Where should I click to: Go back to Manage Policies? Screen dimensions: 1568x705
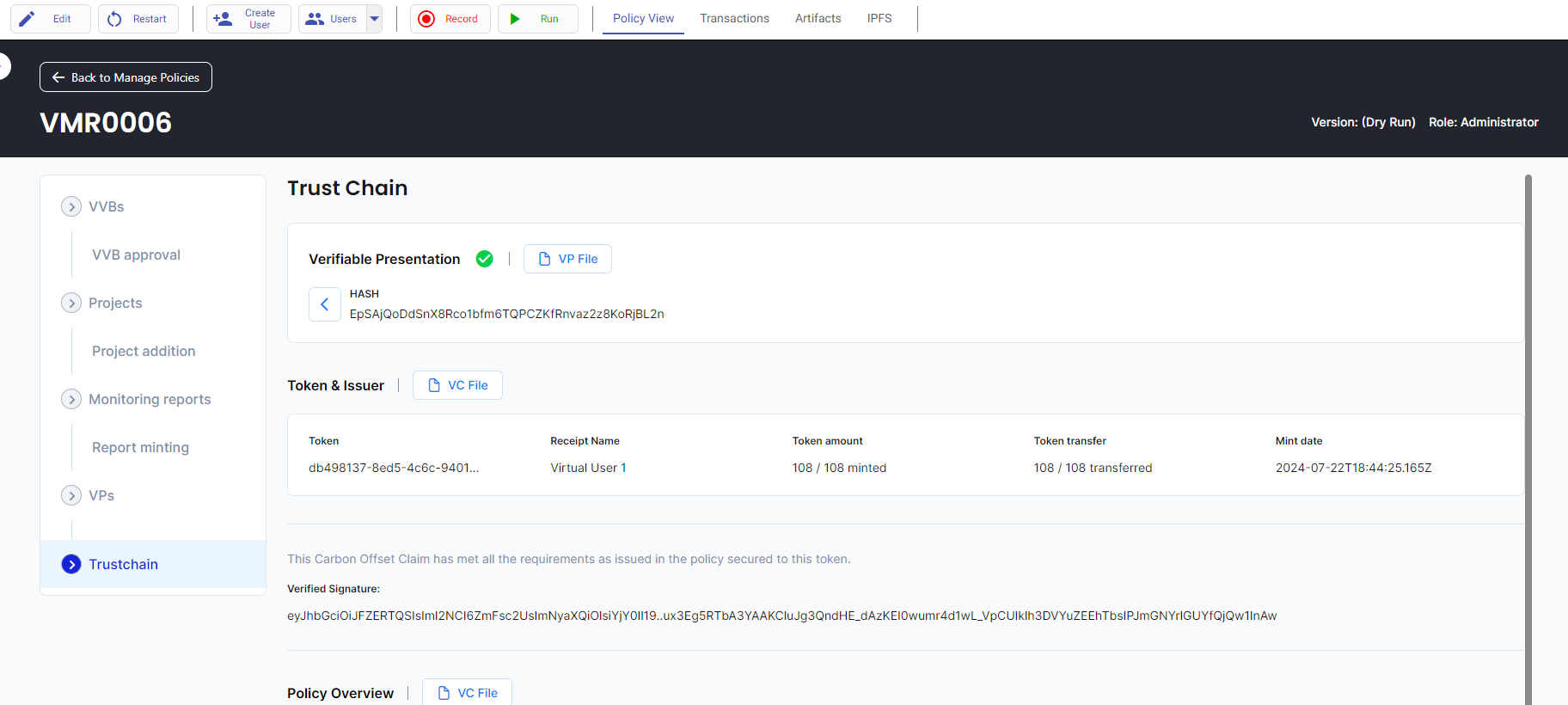[x=126, y=77]
